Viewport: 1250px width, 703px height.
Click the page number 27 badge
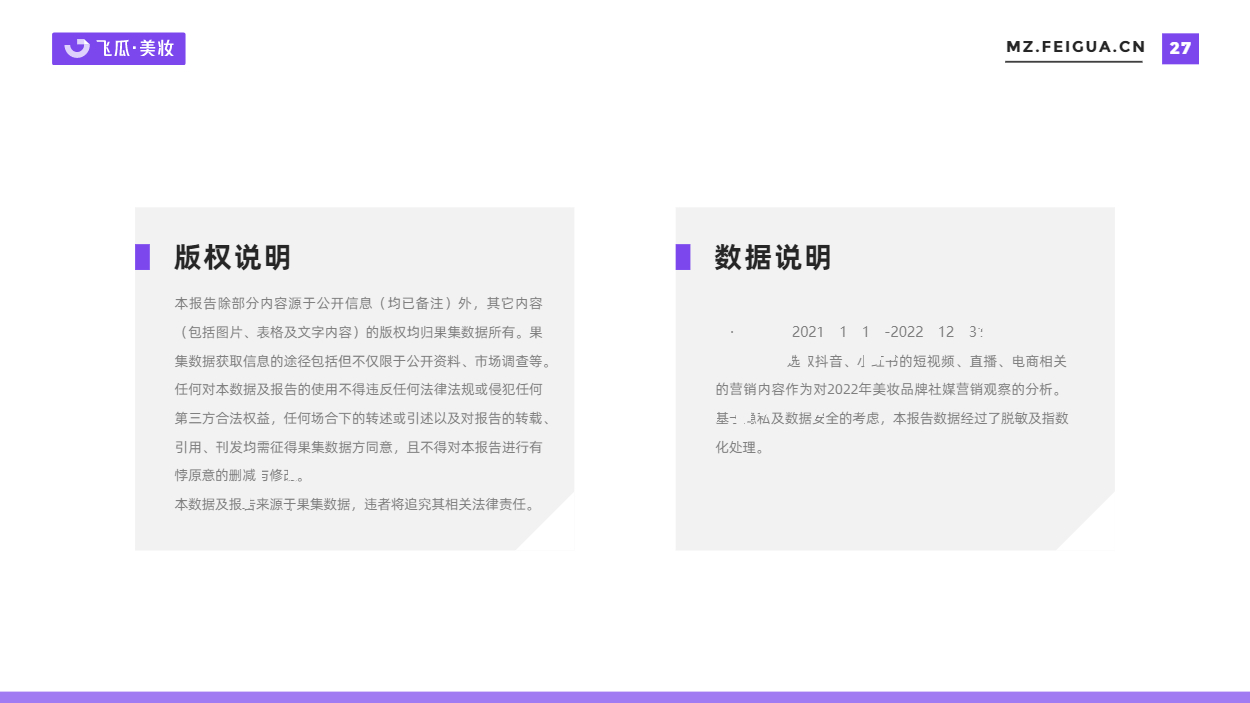tap(1180, 48)
